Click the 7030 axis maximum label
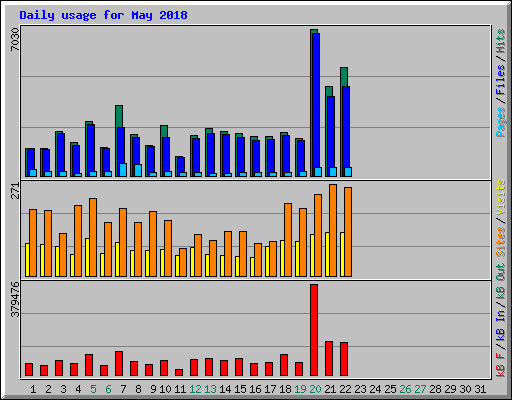This screenshot has height=400, width=512. 15,39
